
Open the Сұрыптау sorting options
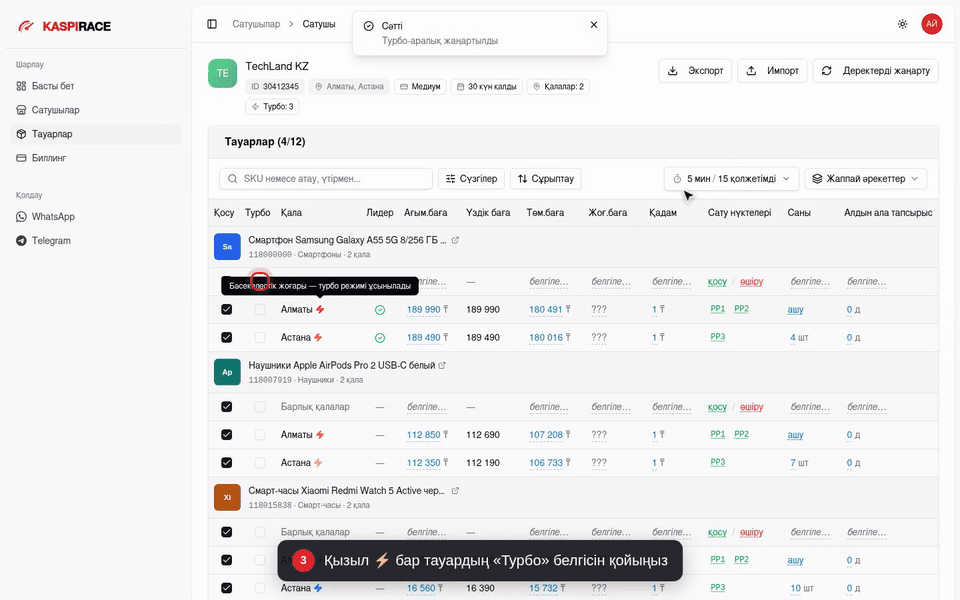click(x=546, y=179)
